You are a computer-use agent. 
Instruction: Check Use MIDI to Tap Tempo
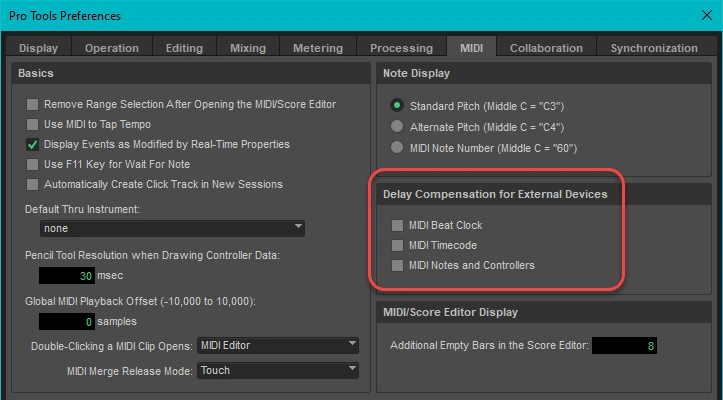[33, 125]
